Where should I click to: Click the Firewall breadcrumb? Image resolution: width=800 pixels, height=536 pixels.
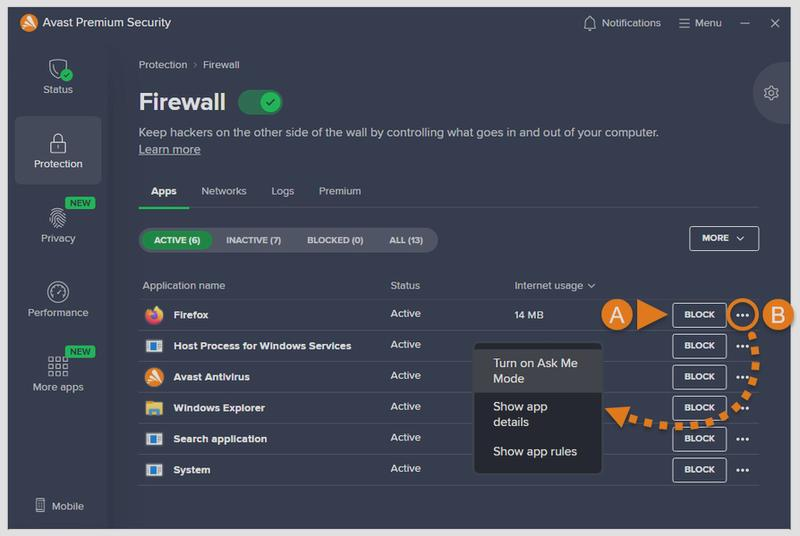(221, 65)
